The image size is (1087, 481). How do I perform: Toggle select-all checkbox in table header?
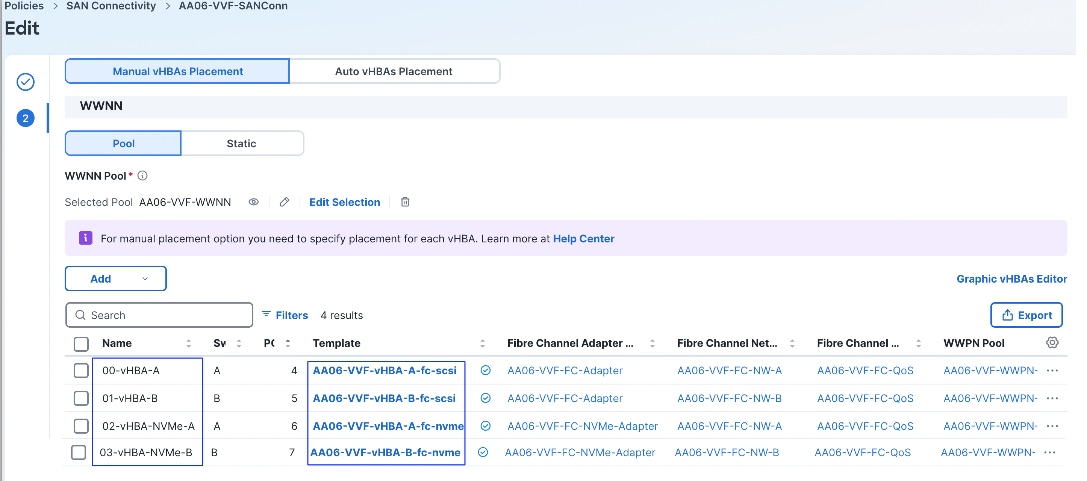coord(81,344)
